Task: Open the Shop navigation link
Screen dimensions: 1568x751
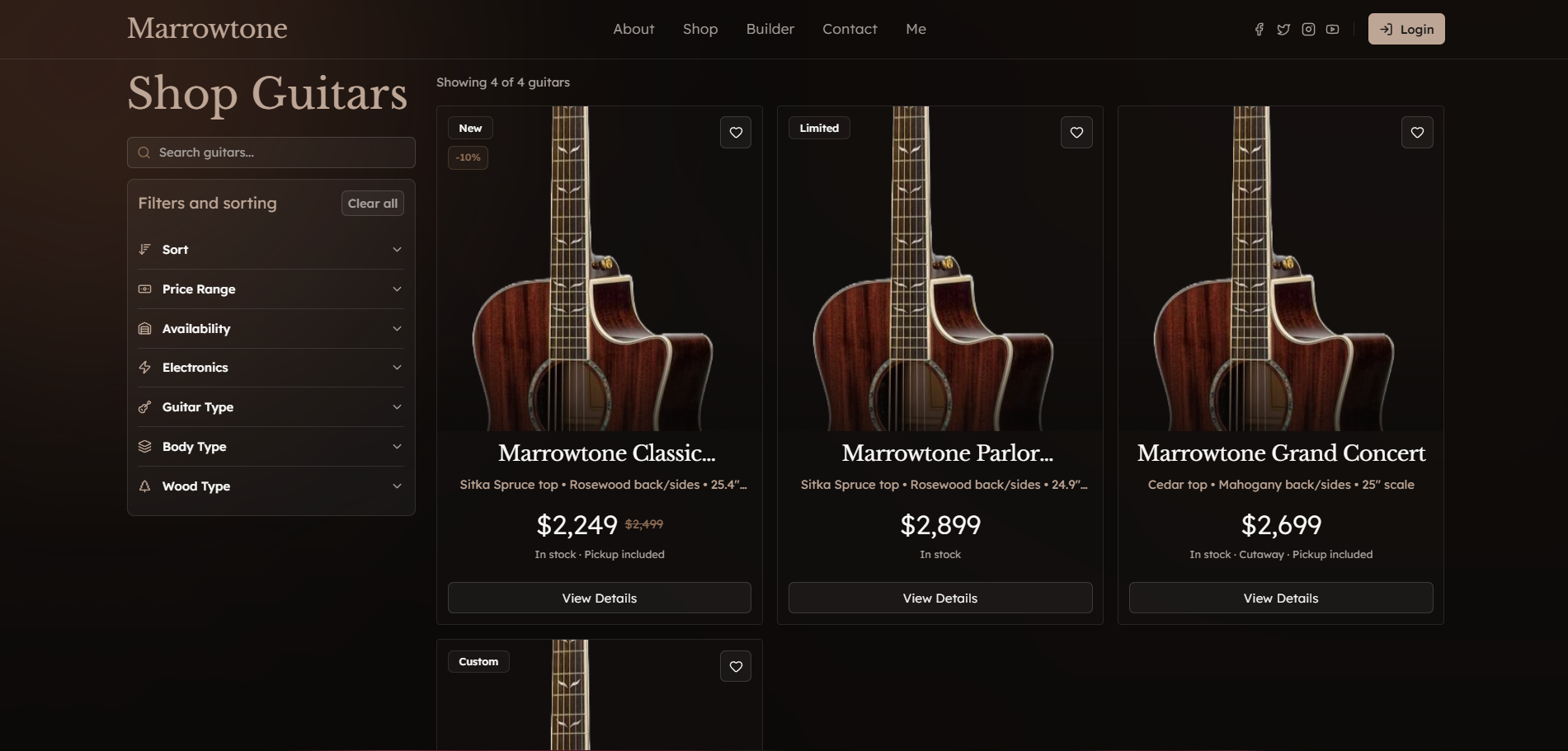Action: click(700, 29)
